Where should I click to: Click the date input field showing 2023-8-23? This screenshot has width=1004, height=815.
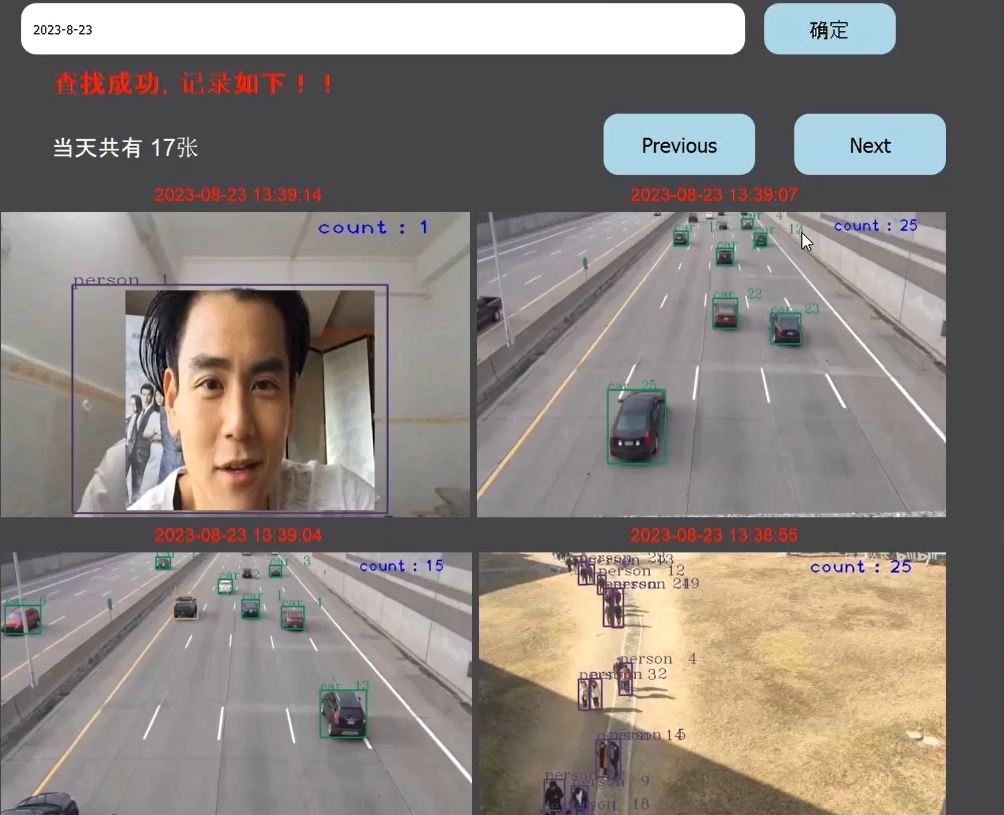(382, 29)
